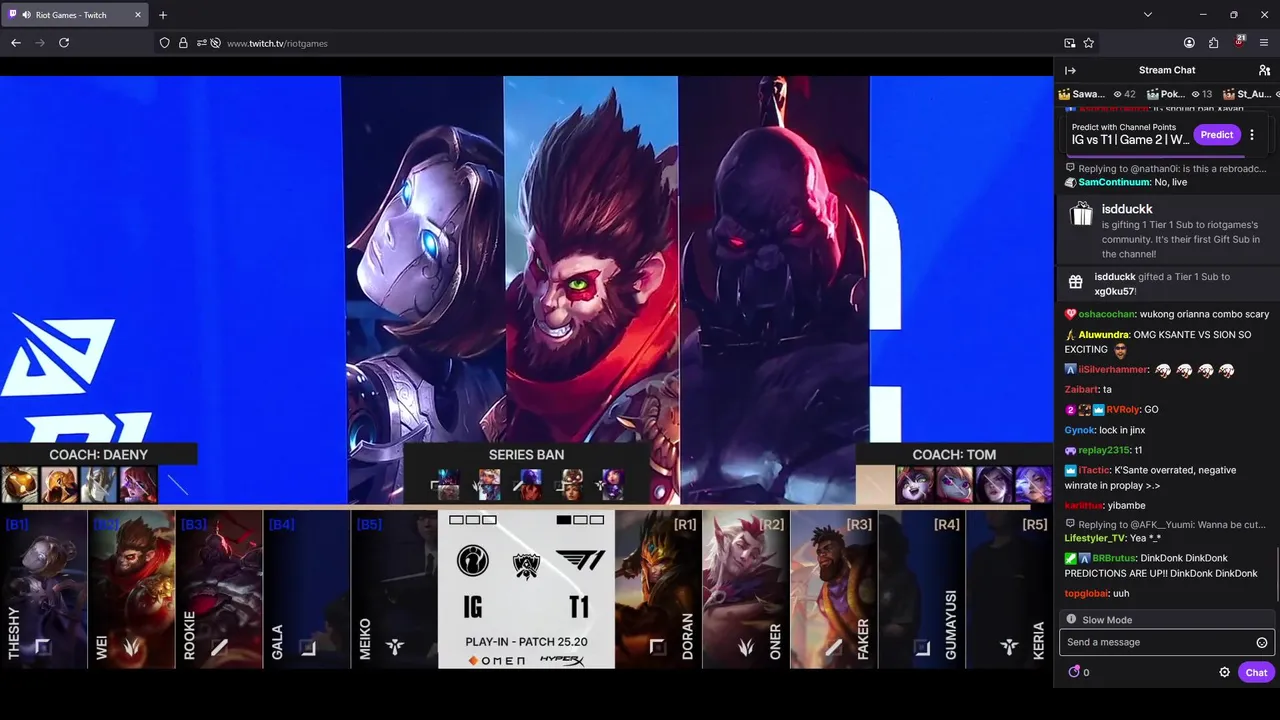Click replay2315 username in chat
1280x720 pixels.
tap(1104, 450)
